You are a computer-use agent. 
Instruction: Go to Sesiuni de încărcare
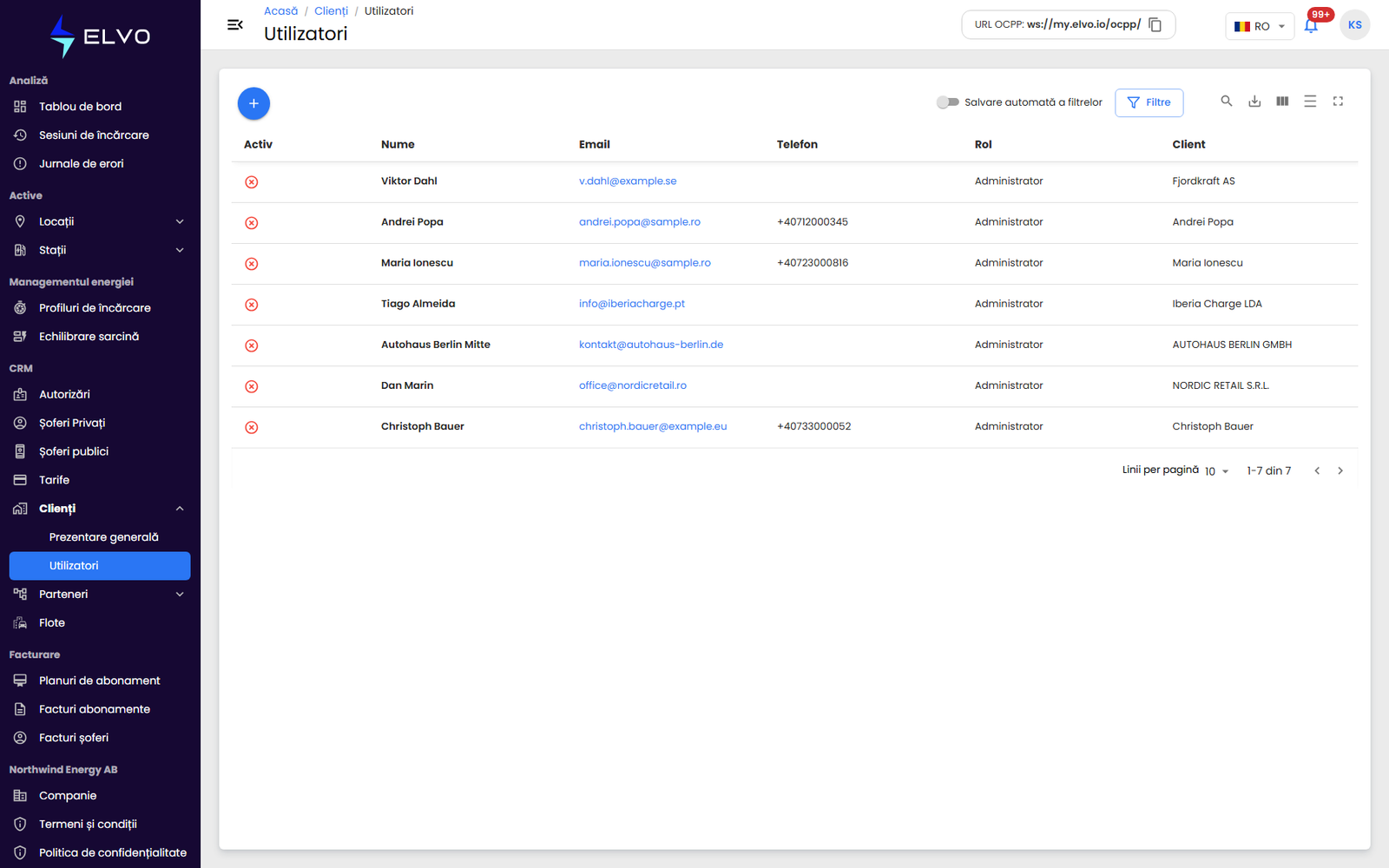tap(94, 135)
